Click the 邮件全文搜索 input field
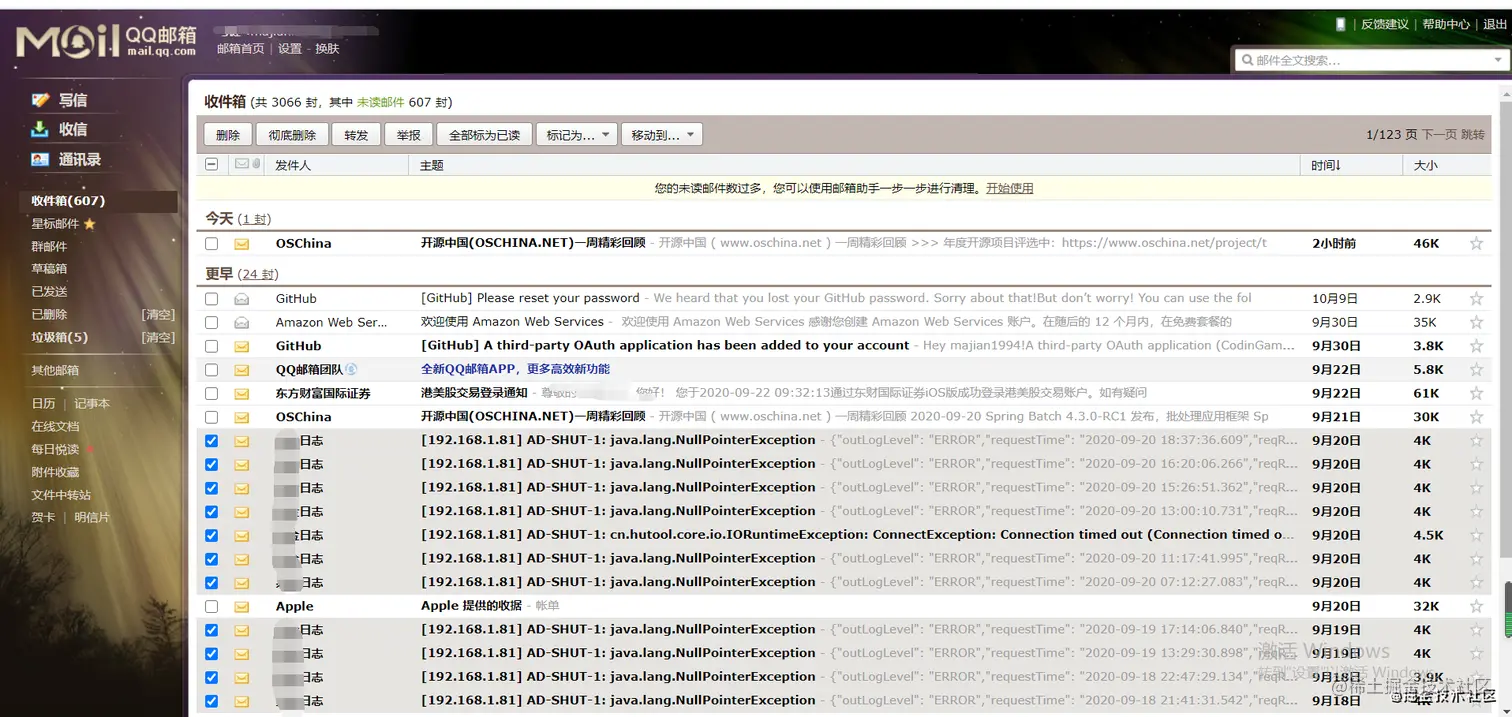The image size is (1512, 717). point(1370,60)
